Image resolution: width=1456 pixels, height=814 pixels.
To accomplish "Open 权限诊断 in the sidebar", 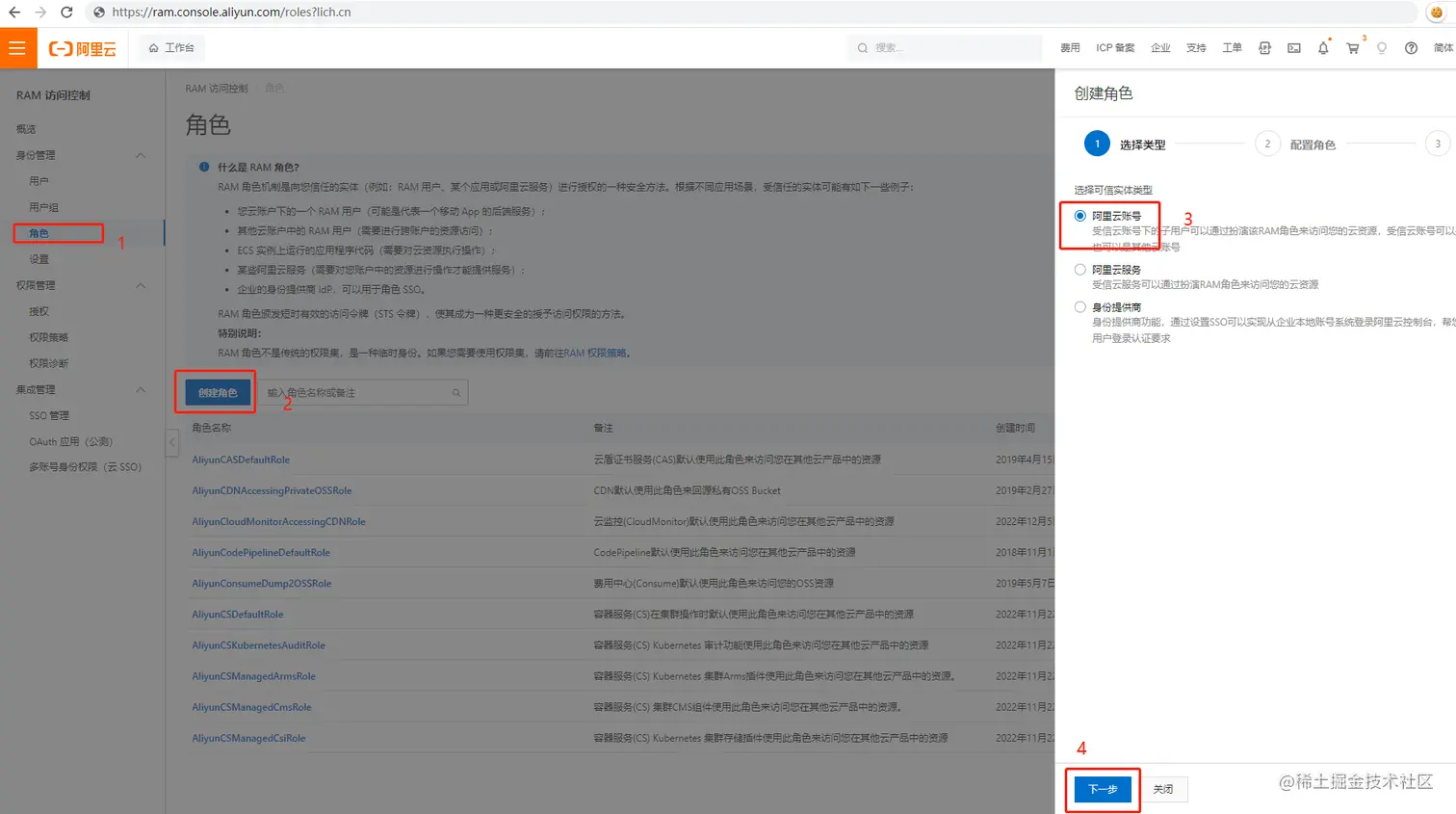I will (48, 363).
